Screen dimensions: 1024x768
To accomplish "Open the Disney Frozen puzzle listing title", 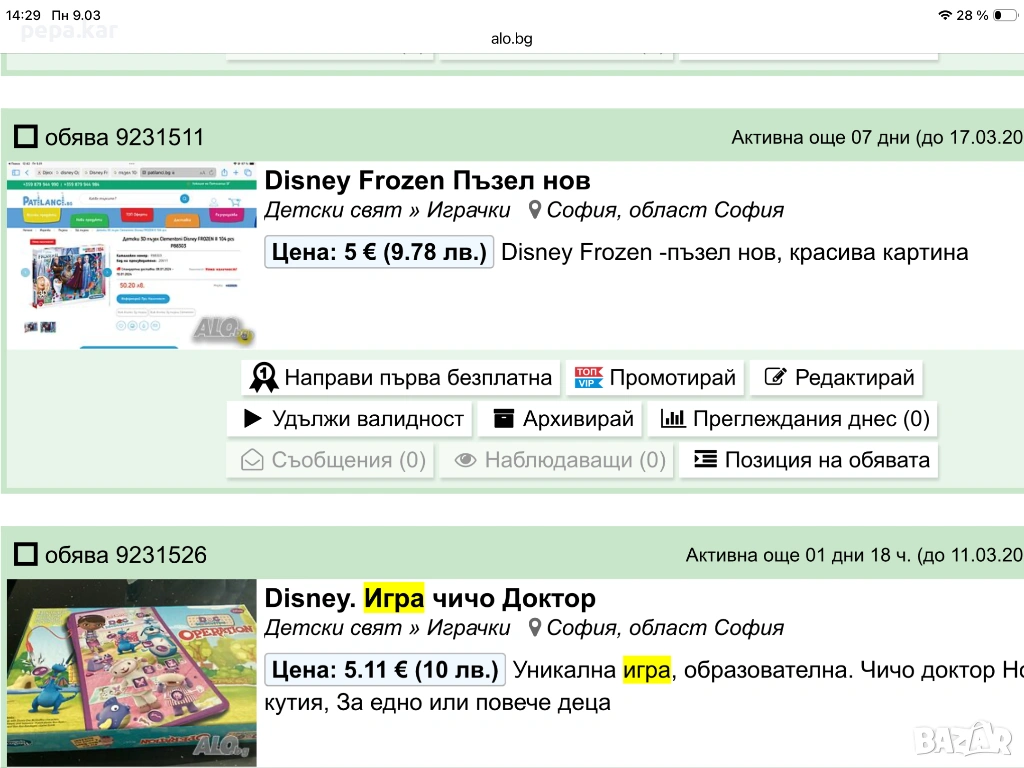I will click(x=427, y=181).
